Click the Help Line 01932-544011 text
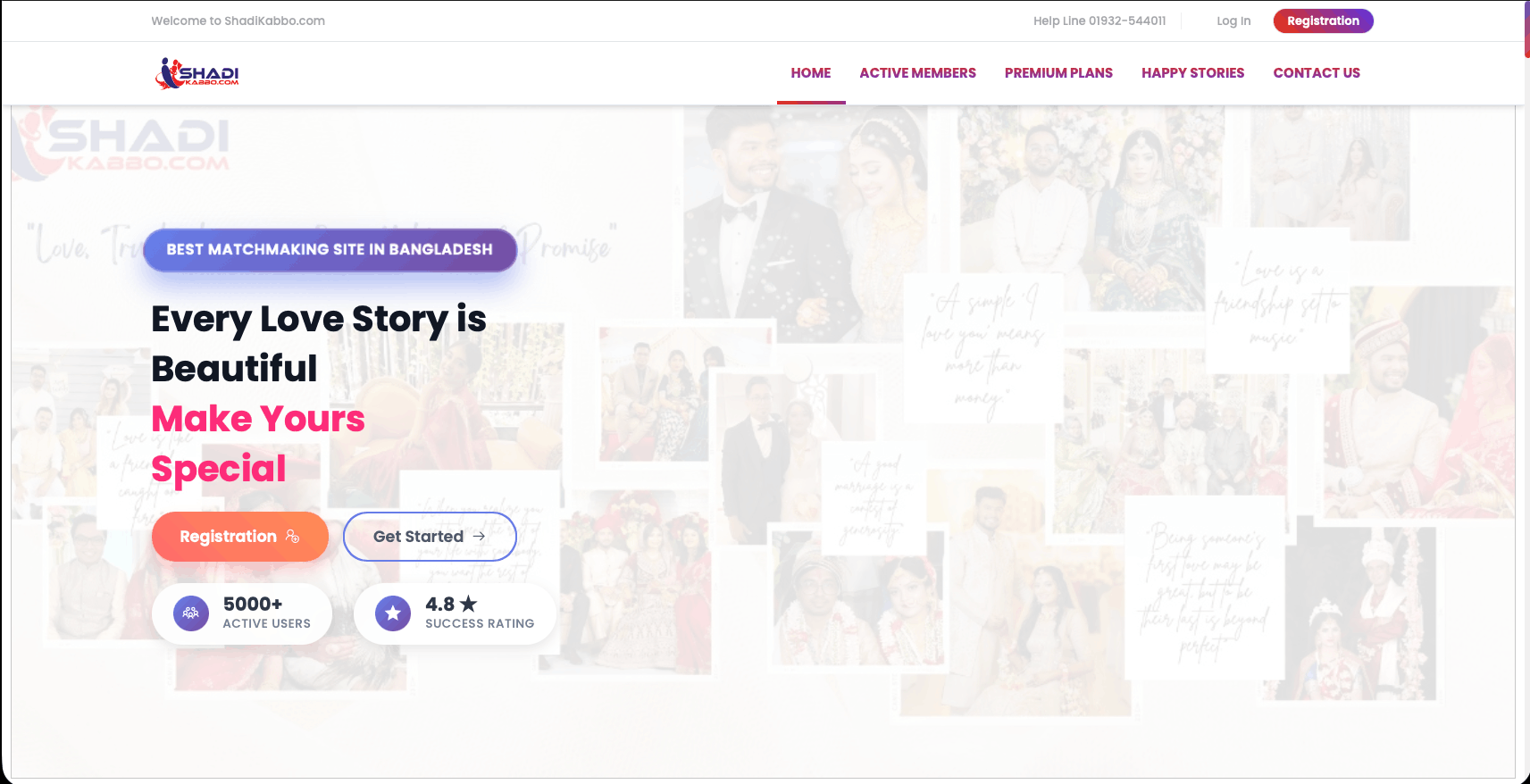This screenshot has width=1530, height=784. [1099, 21]
